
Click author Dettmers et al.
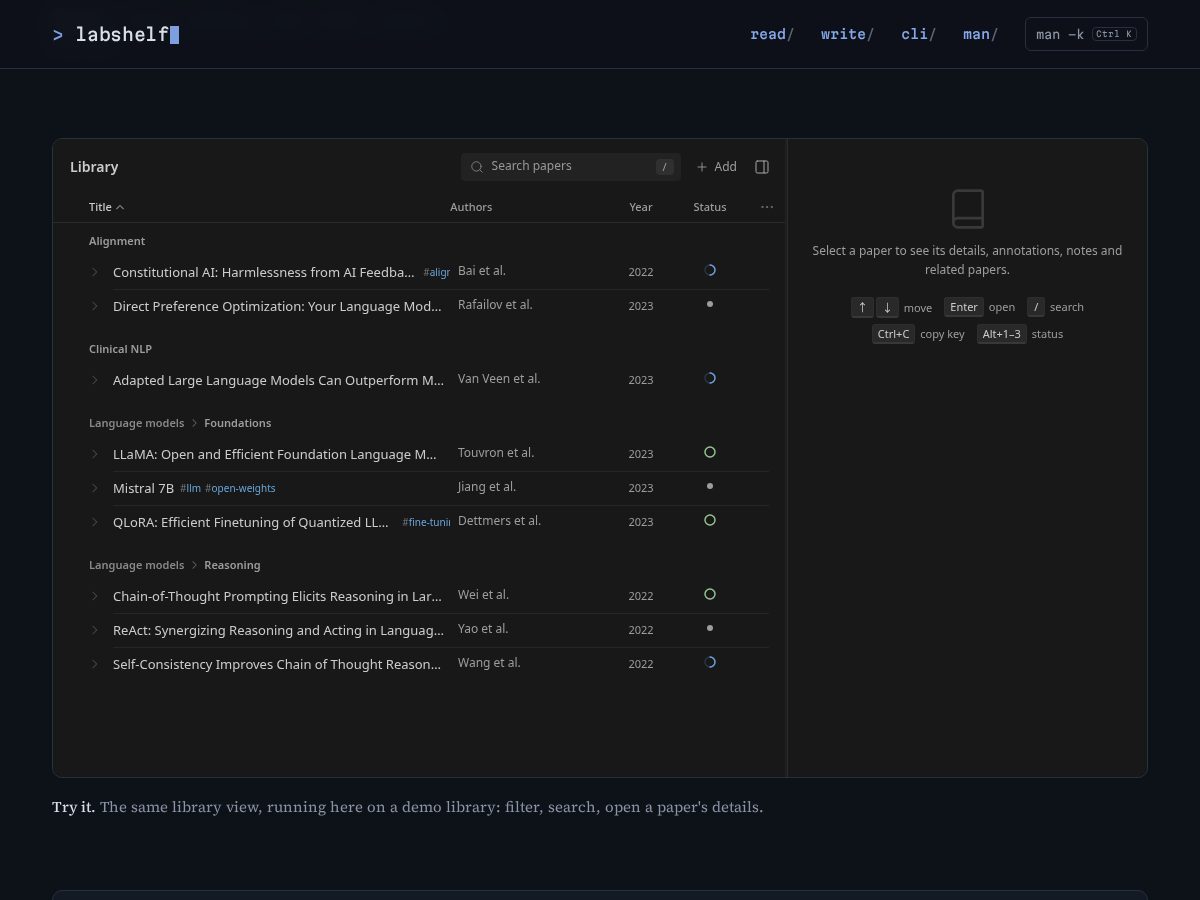499,521
